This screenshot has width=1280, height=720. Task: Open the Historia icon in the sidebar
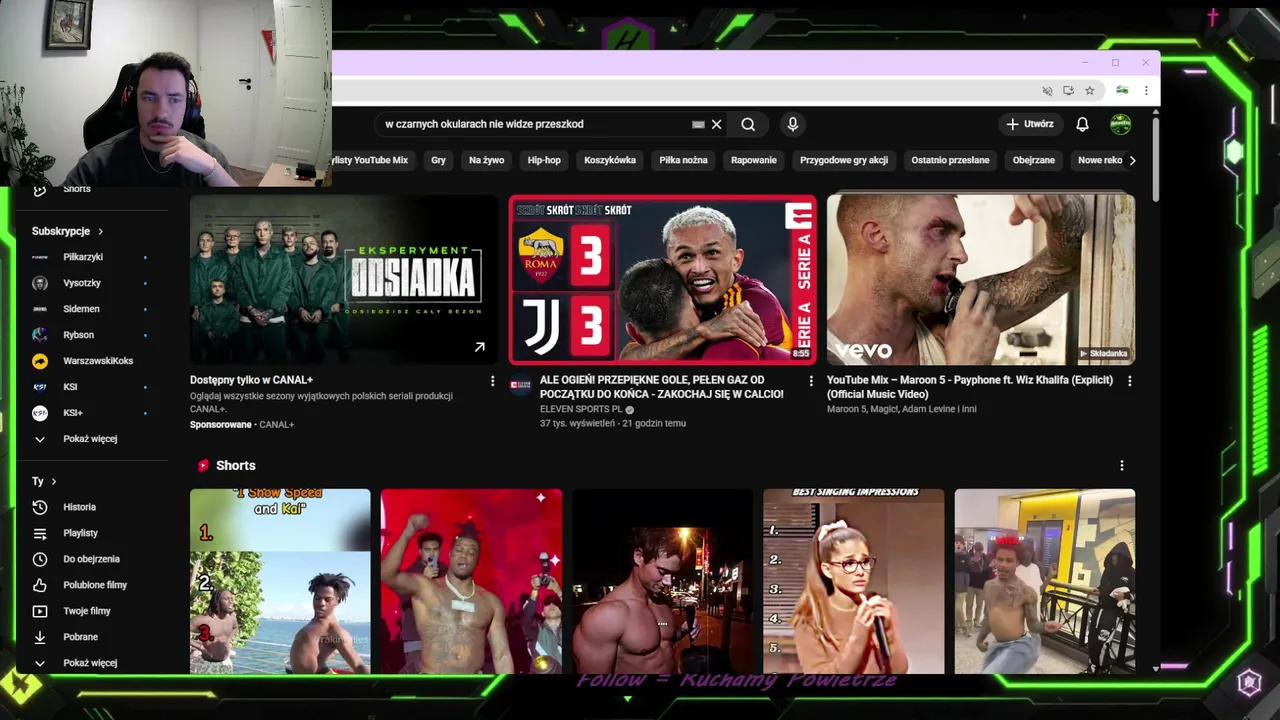(x=40, y=507)
